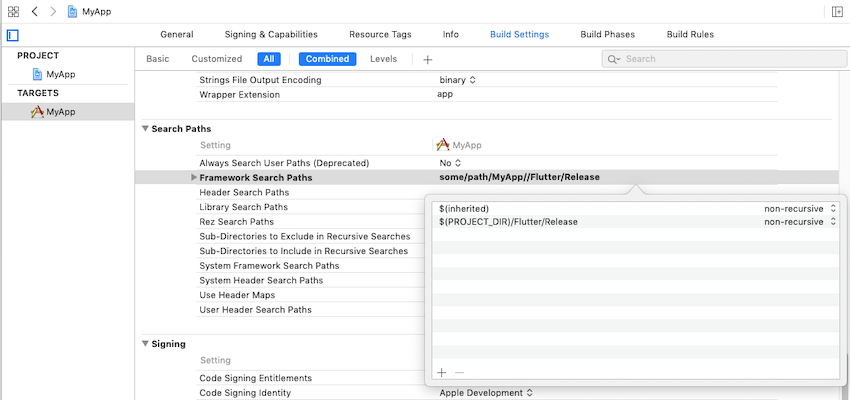Image resolution: width=850 pixels, height=400 pixels.
Task: Open the related items grid menu
Action: coord(14,11)
